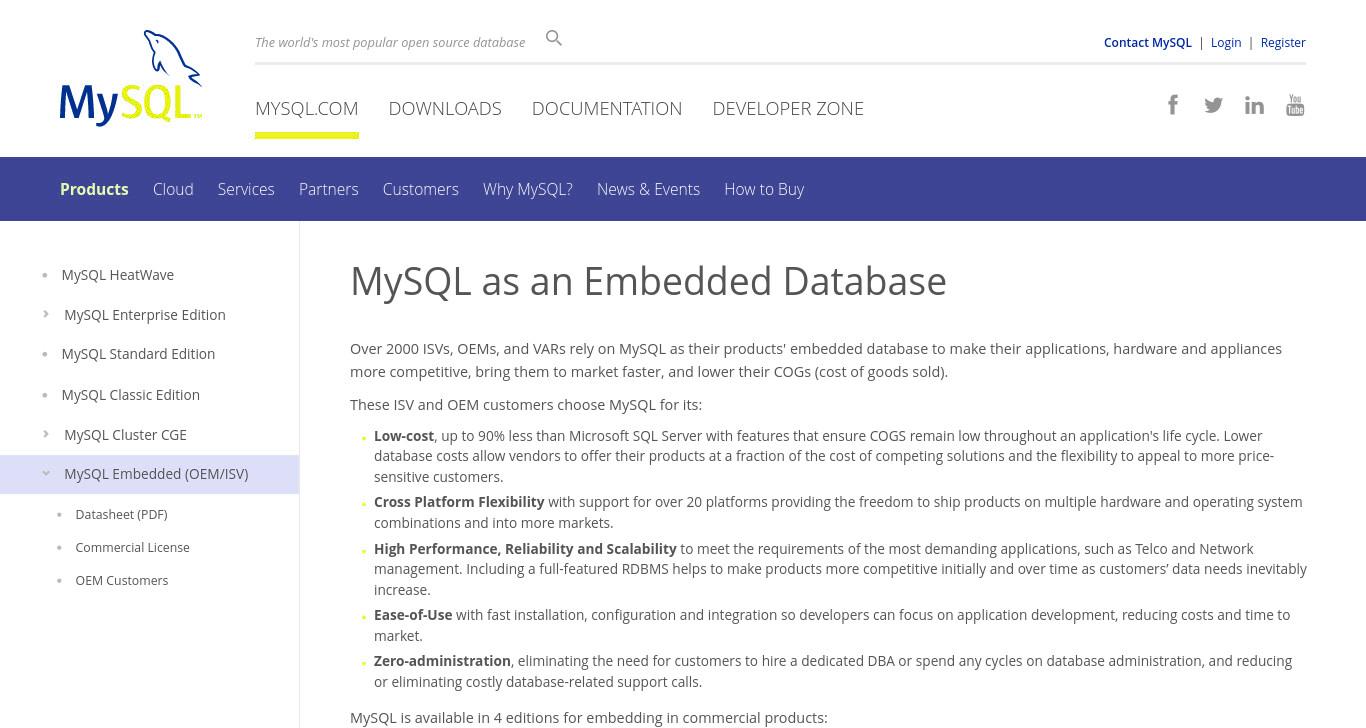The width and height of the screenshot is (1366, 728).
Task: Open the MySQL YouTube icon
Action: pyautogui.click(x=1295, y=105)
